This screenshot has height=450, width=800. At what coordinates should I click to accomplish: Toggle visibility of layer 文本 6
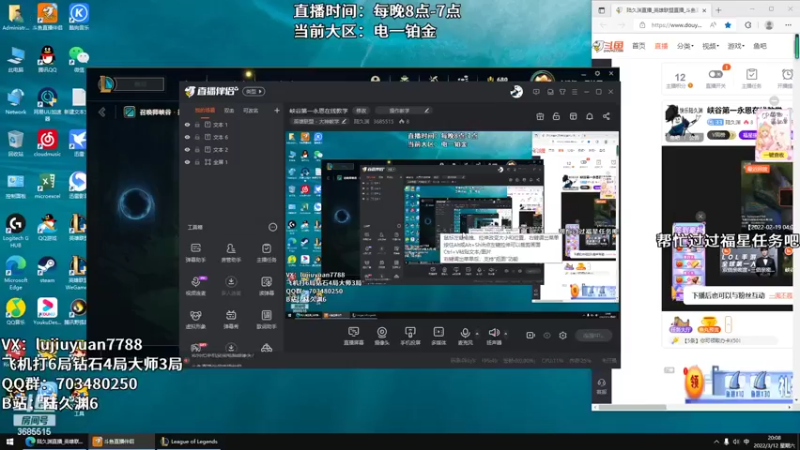tap(187, 137)
